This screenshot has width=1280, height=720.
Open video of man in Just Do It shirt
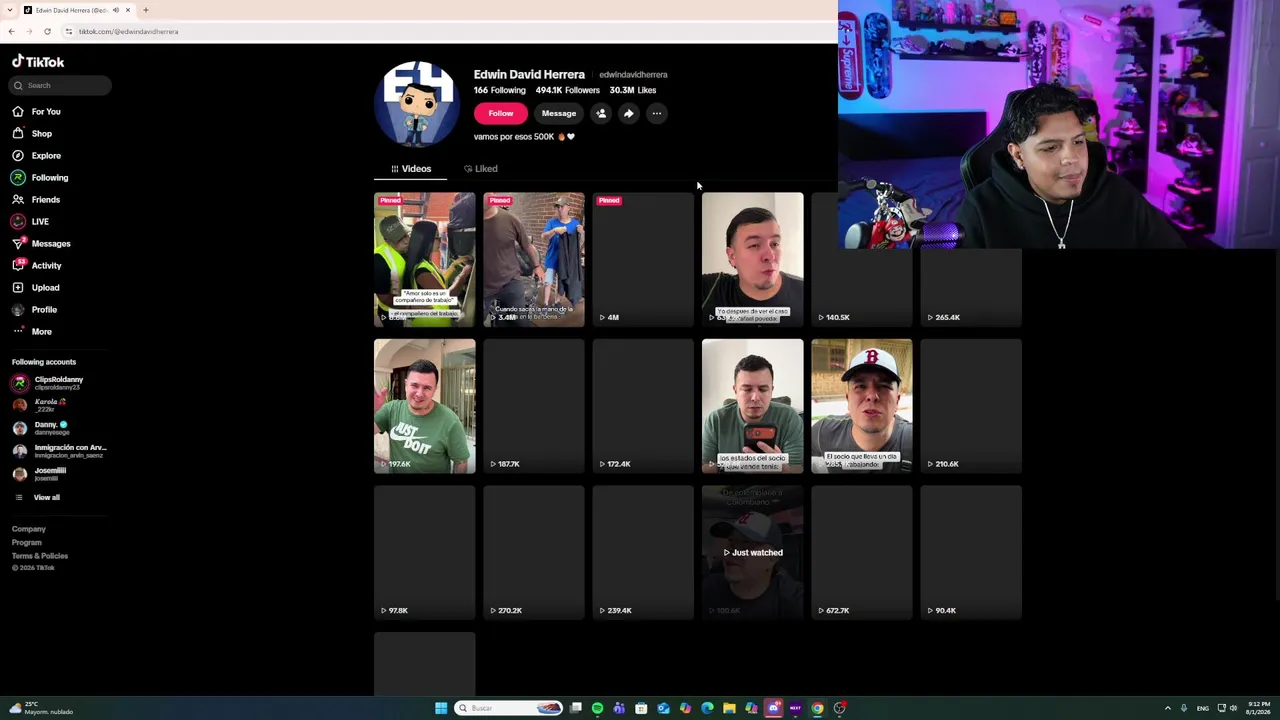[425, 406]
